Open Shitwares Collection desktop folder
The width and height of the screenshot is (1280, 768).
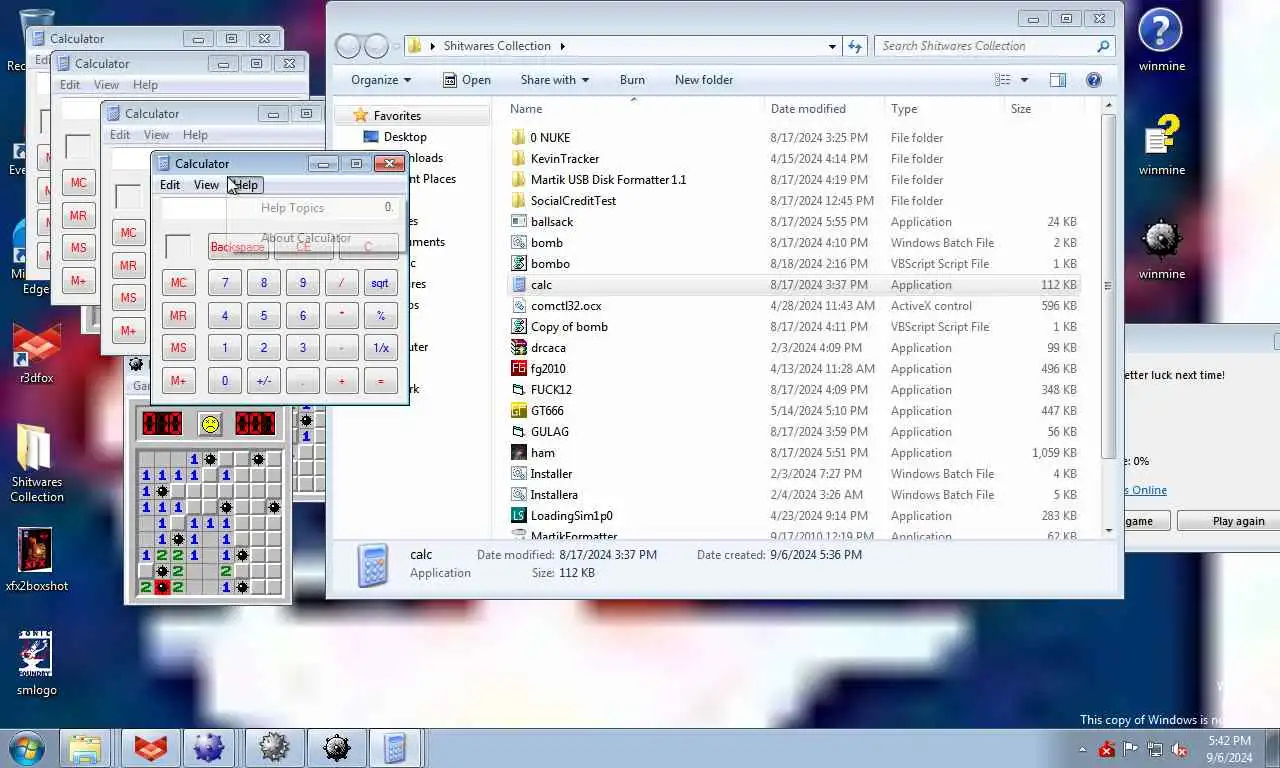pos(37,462)
